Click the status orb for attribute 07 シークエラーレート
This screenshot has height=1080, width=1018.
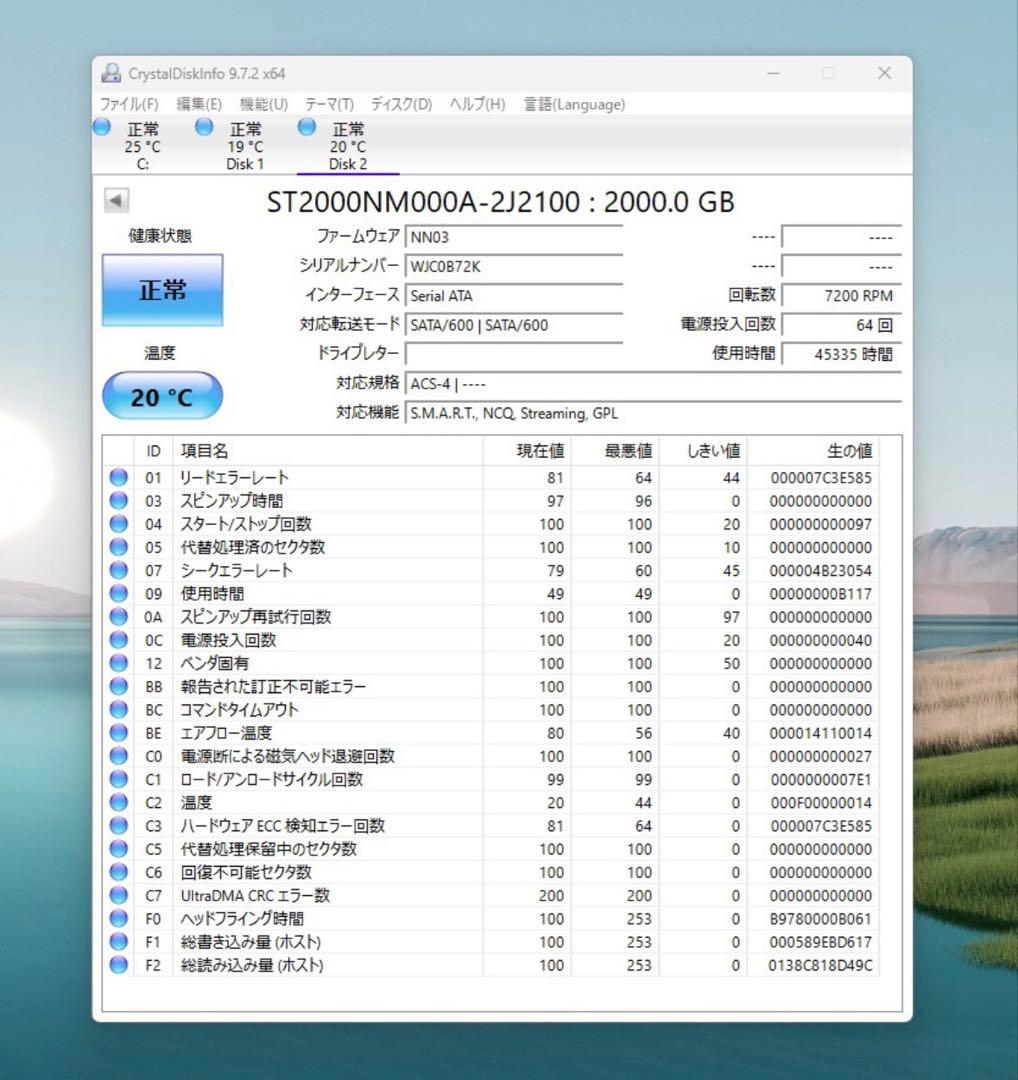pos(118,570)
